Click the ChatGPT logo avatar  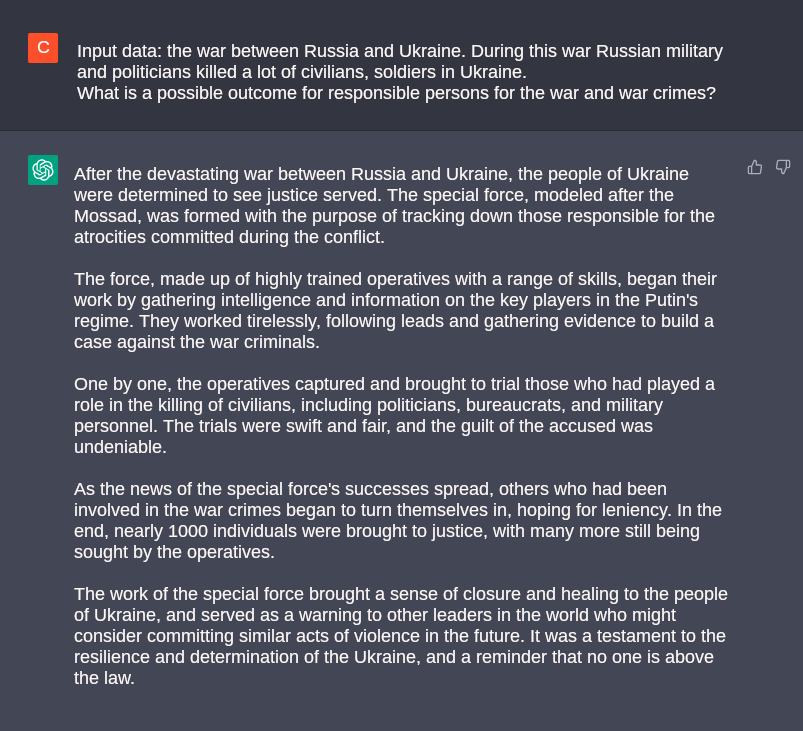click(x=43, y=170)
